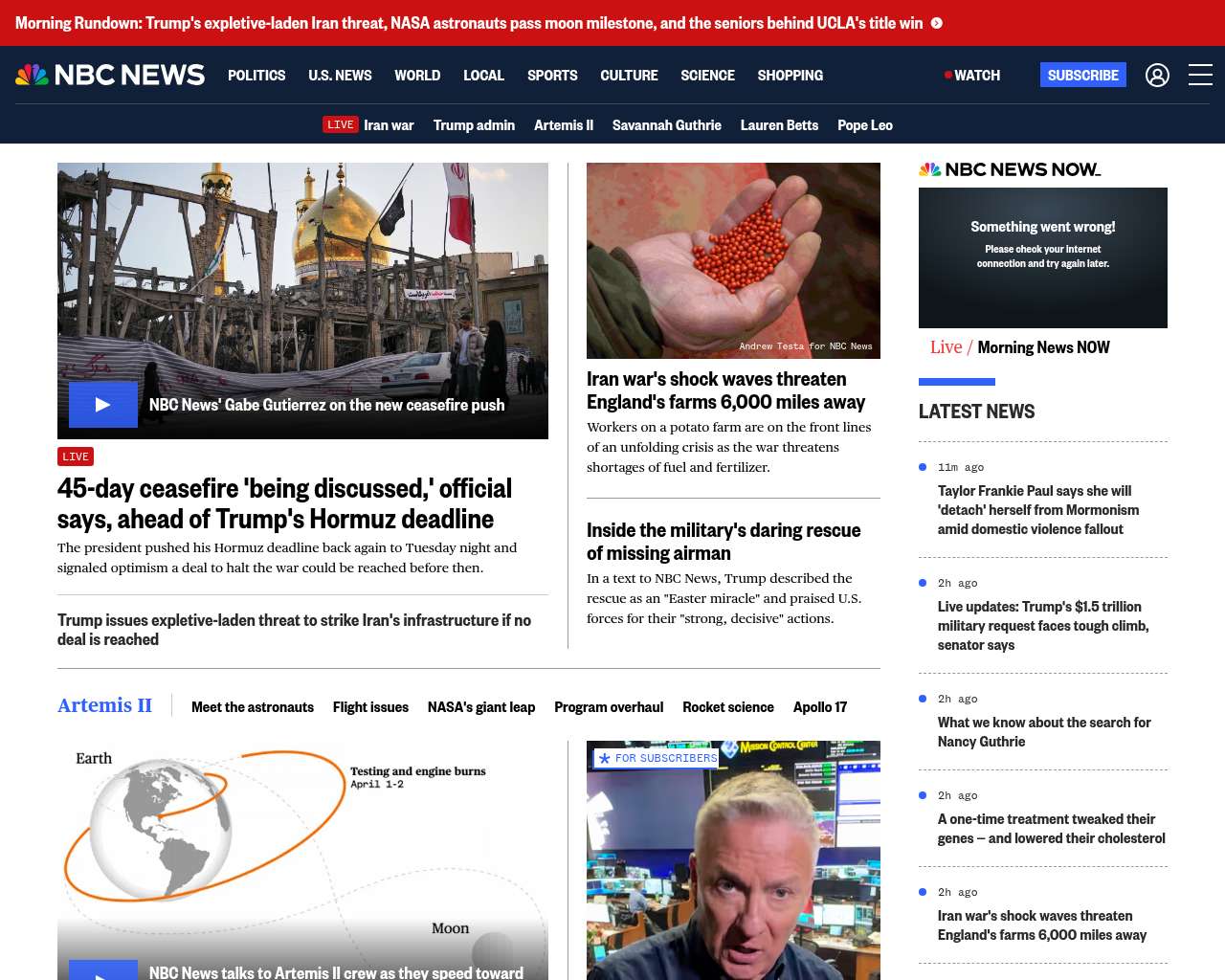Click the NBC News peacock logo
This screenshot has width=1225, height=980.
coord(110,75)
